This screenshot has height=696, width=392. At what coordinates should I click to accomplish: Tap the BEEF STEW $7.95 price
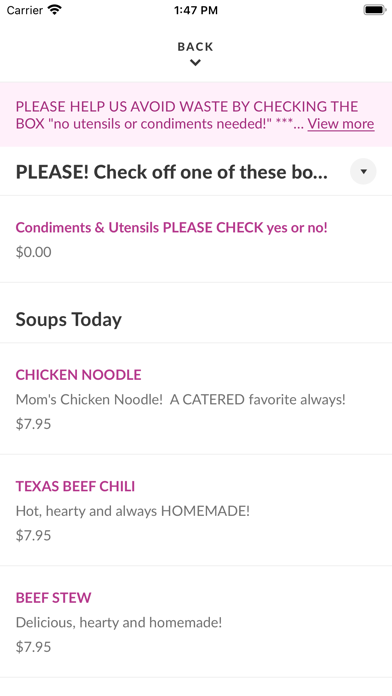point(34,647)
